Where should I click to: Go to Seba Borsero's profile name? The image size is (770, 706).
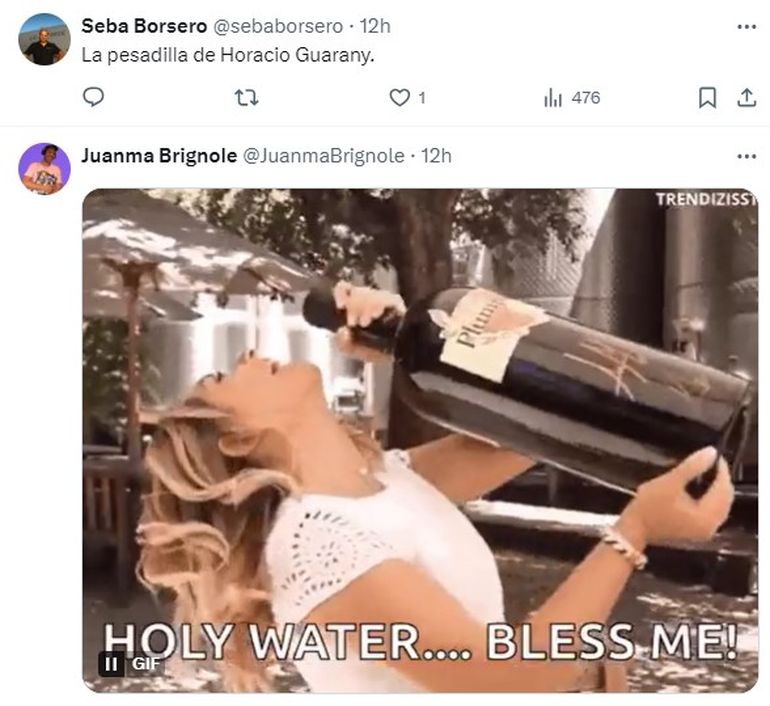143,26
